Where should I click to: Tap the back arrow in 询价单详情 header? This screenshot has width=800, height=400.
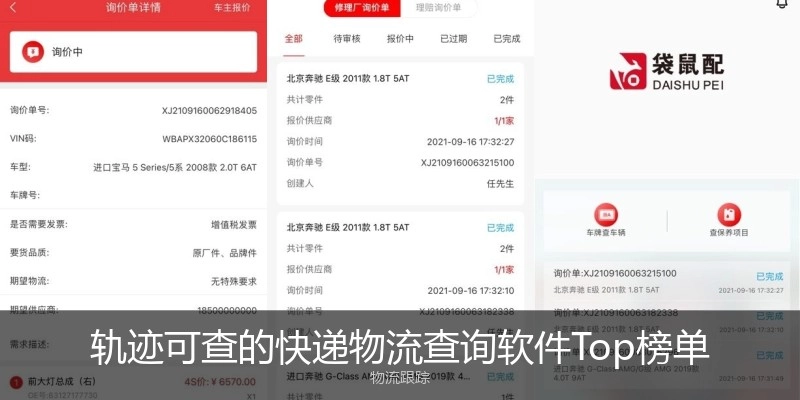pyautogui.click(x=13, y=8)
